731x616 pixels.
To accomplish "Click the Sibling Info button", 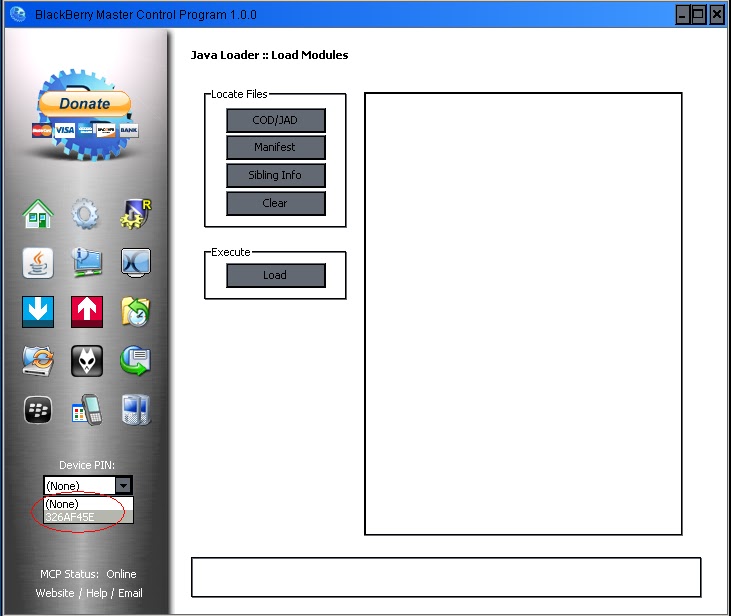I will (276, 175).
